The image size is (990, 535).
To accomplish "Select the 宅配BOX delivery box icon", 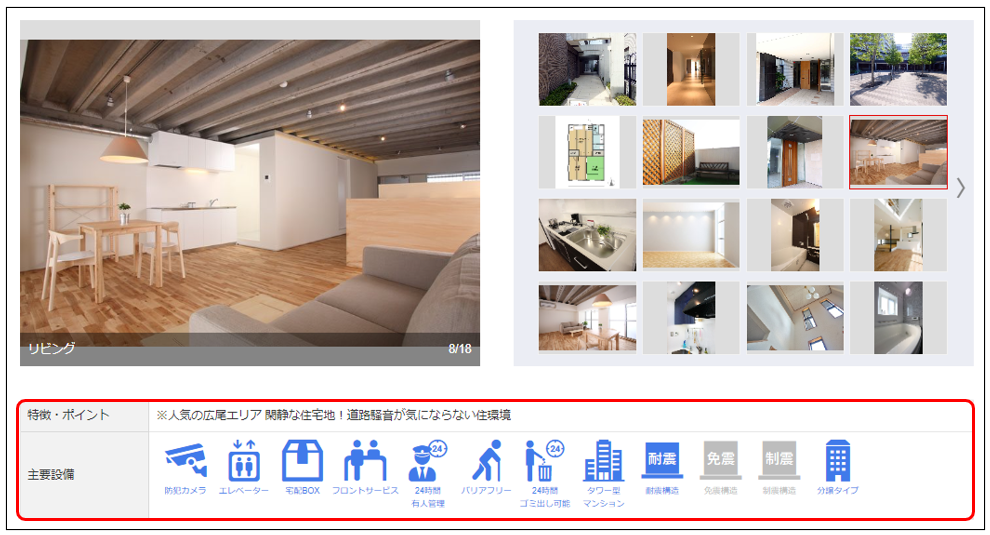I will click(x=301, y=461).
